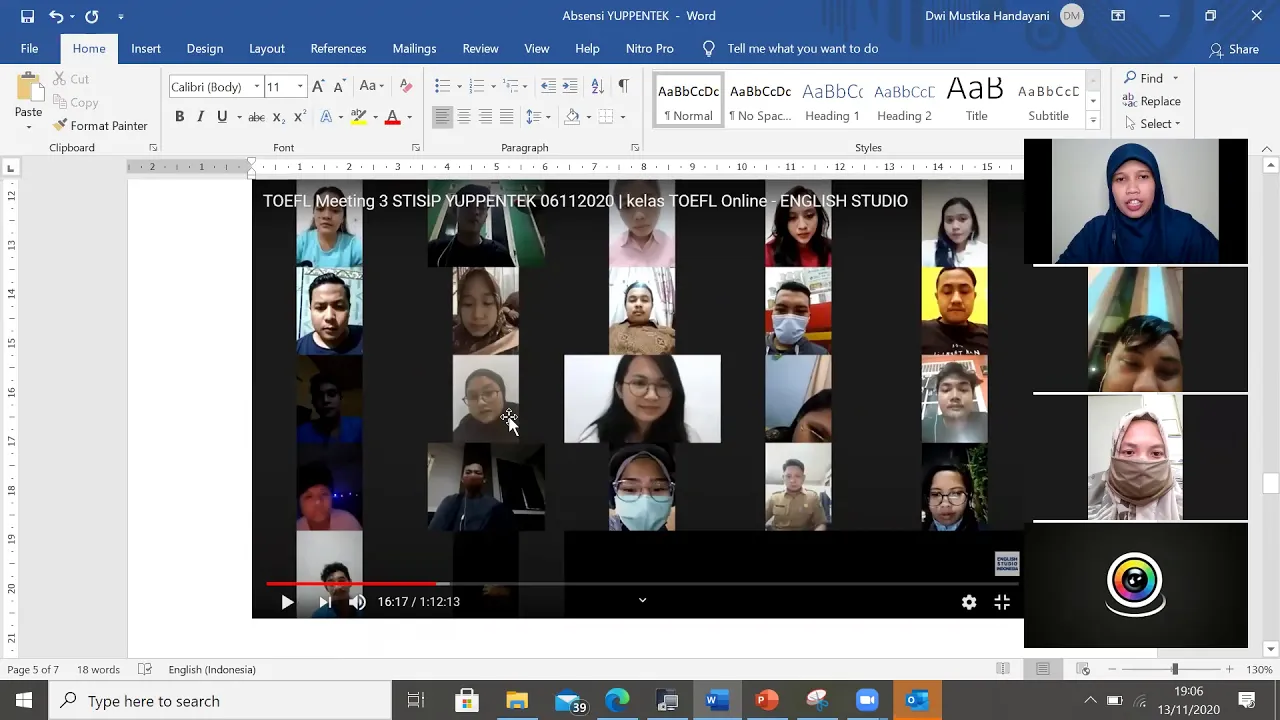Open PowerPoint from the taskbar
Image resolution: width=1280 pixels, height=720 pixels.
pos(767,701)
